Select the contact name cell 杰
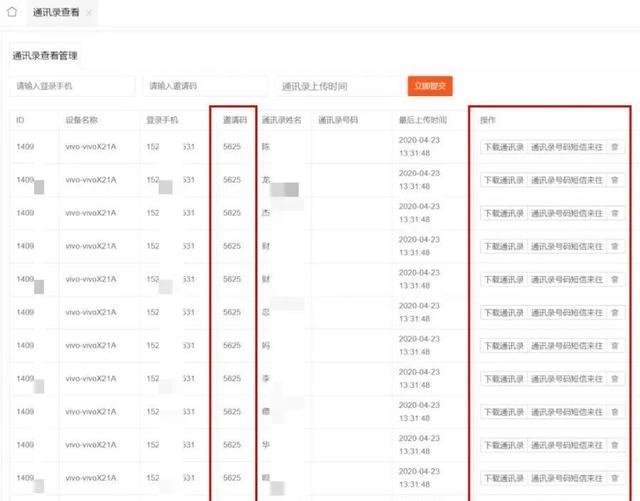The height and width of the screenshot is (501, 640). 266,213
